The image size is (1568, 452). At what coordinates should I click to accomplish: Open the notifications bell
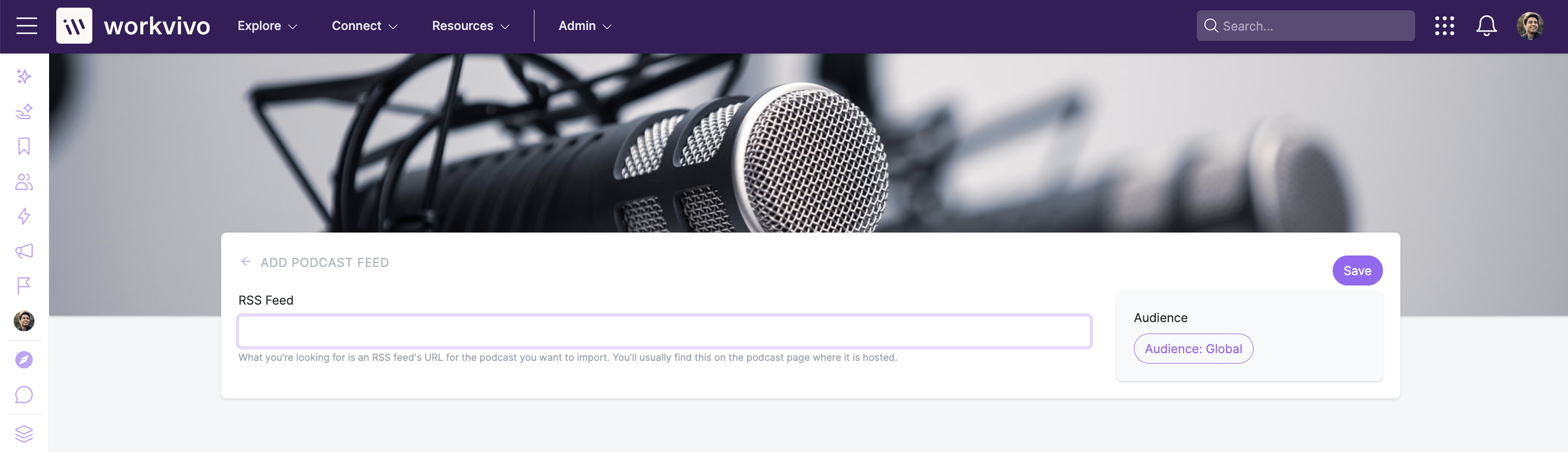tap(1486, 26)
